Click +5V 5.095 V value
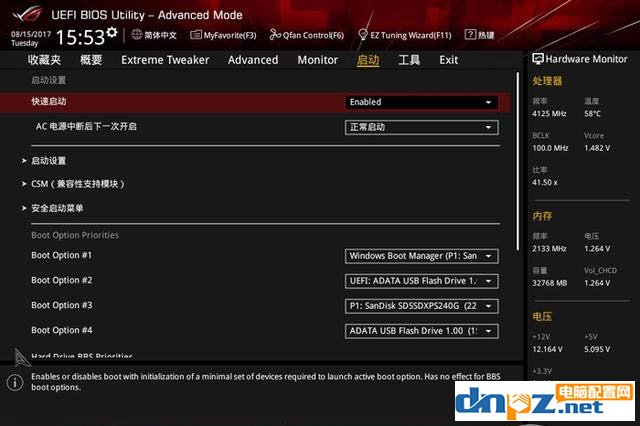 (x=597, y=349)
